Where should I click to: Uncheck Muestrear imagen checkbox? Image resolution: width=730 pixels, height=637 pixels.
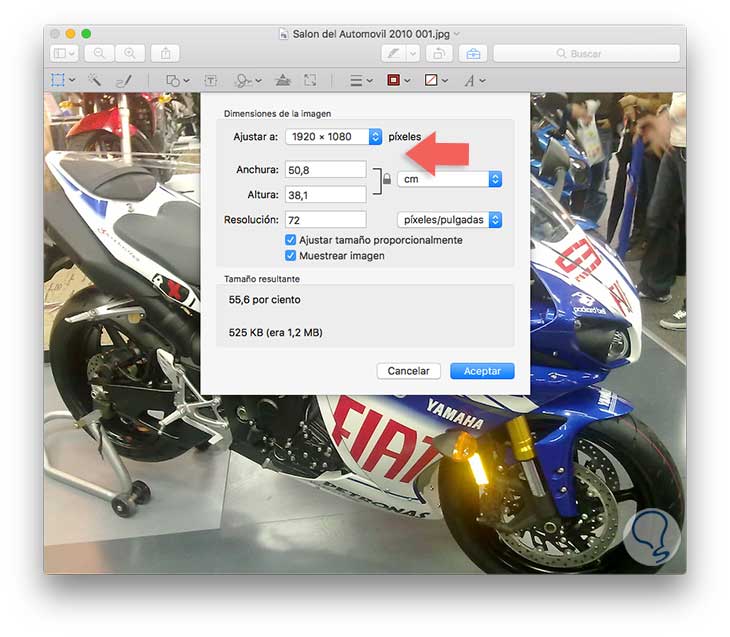(291, 256)
